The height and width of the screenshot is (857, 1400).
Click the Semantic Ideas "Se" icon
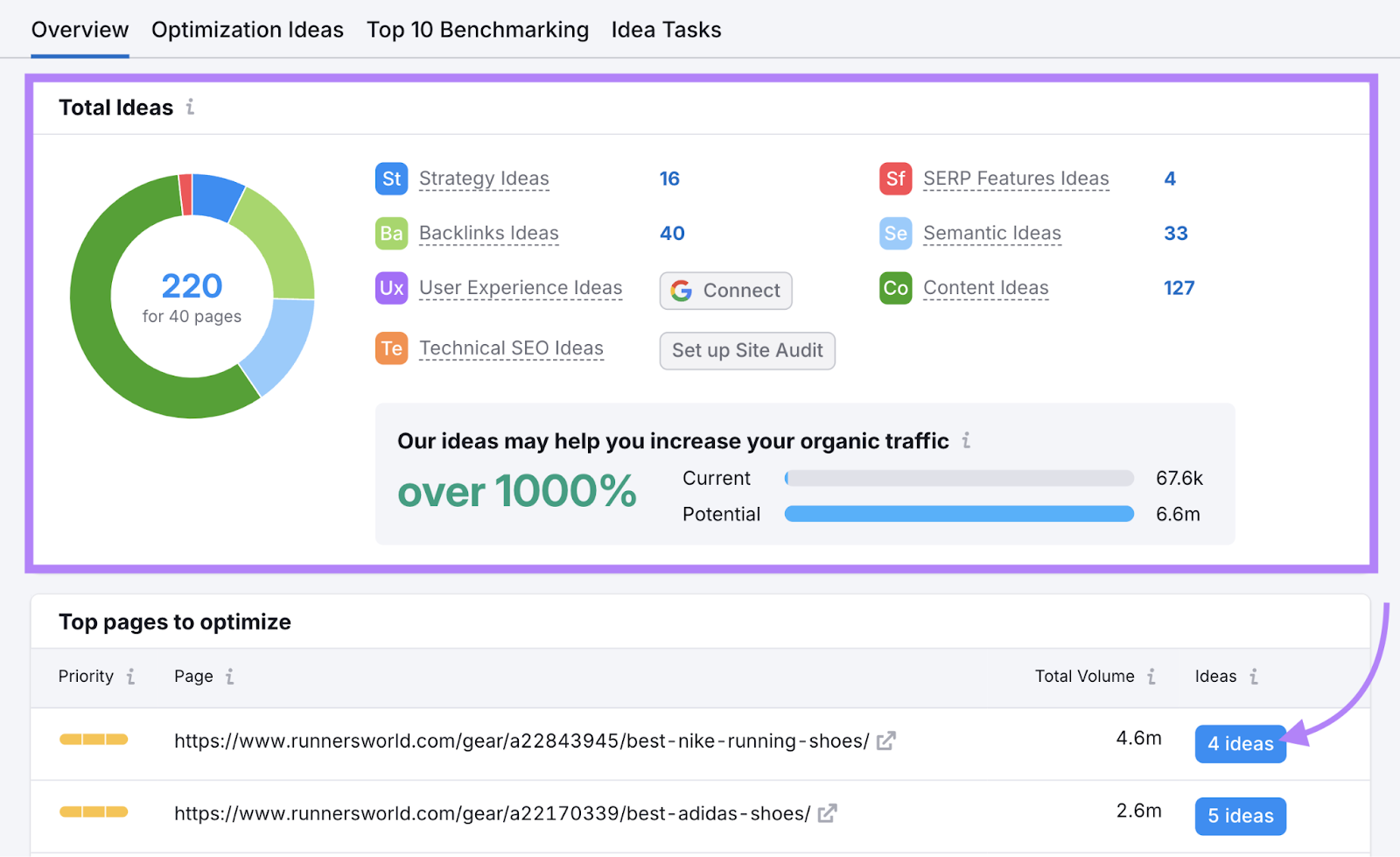pyautogui.click(x=894, y=233)
